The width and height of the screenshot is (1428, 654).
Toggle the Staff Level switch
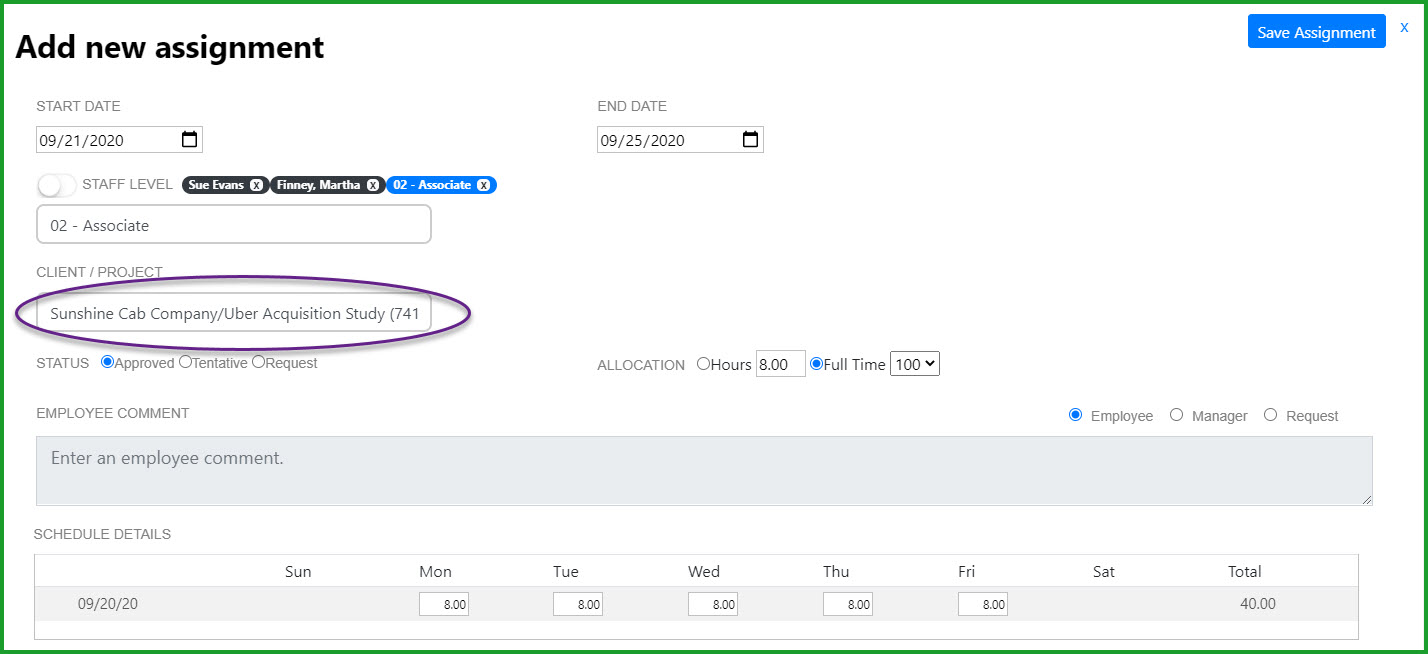[x=57, y=185]
